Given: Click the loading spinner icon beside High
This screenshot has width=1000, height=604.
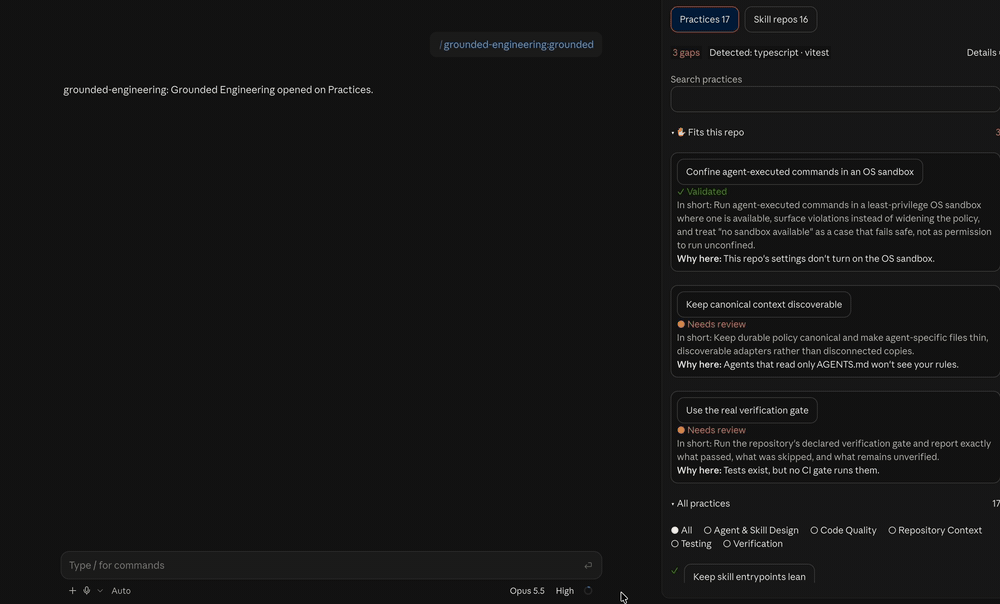Looking at the screenshot, I should tap(588, 591).
